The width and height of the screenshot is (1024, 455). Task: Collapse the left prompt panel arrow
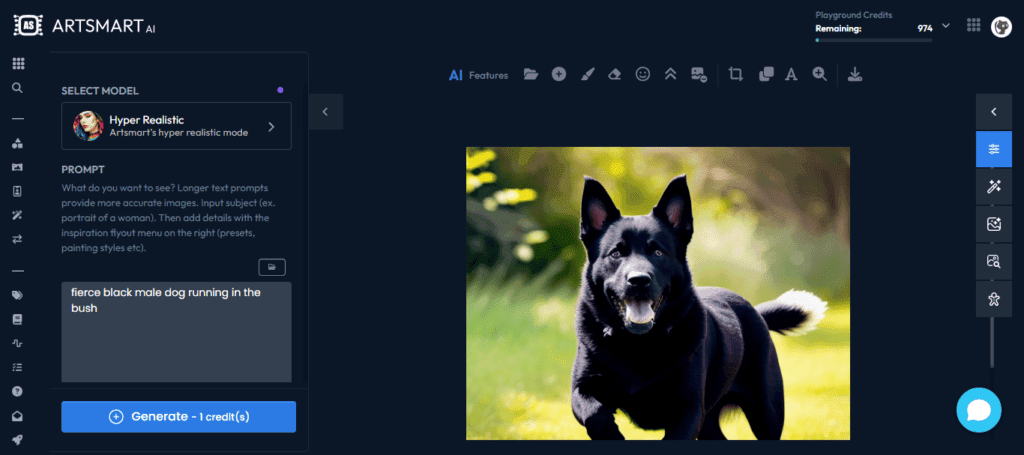click(325, 112)
